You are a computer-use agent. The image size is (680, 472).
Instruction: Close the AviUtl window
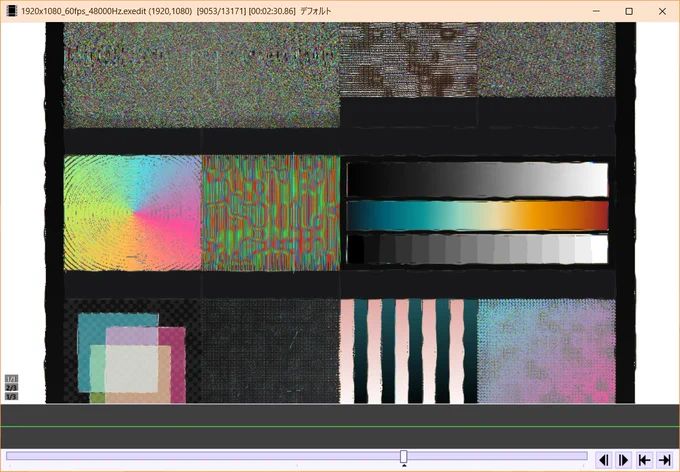point(662,11)
